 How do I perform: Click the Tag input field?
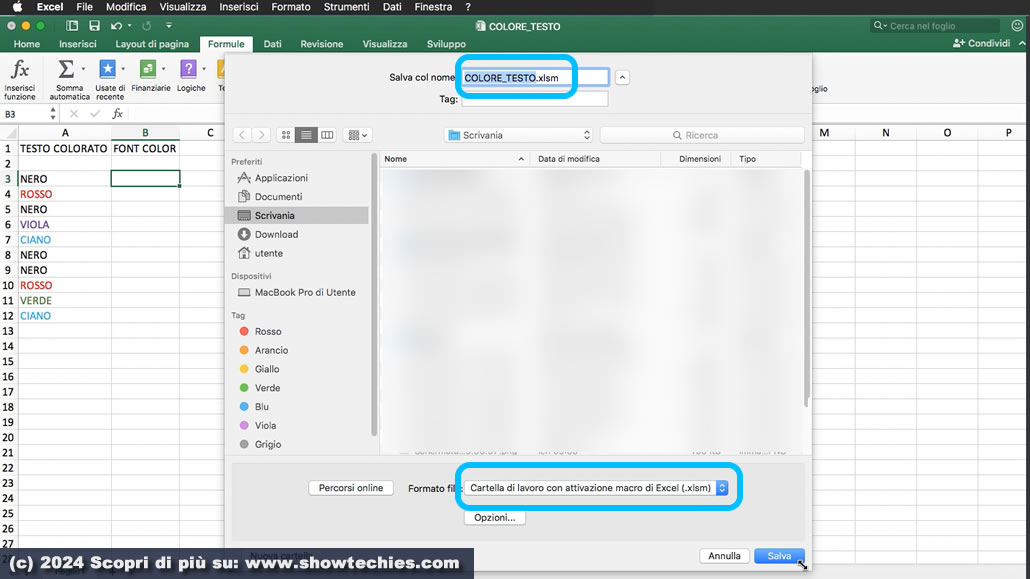click(535, 99)
